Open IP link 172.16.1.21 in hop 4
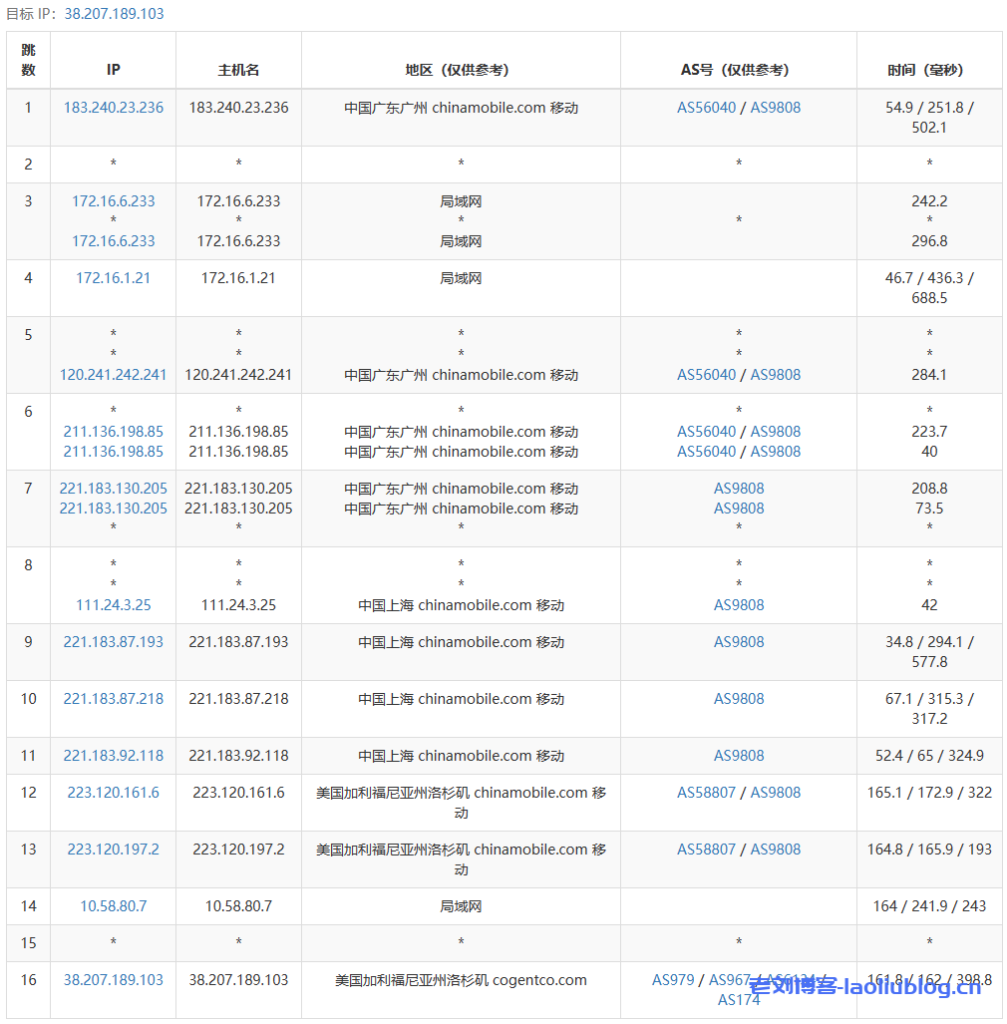Screen dimensions: 1007x1024 [113, 278]
